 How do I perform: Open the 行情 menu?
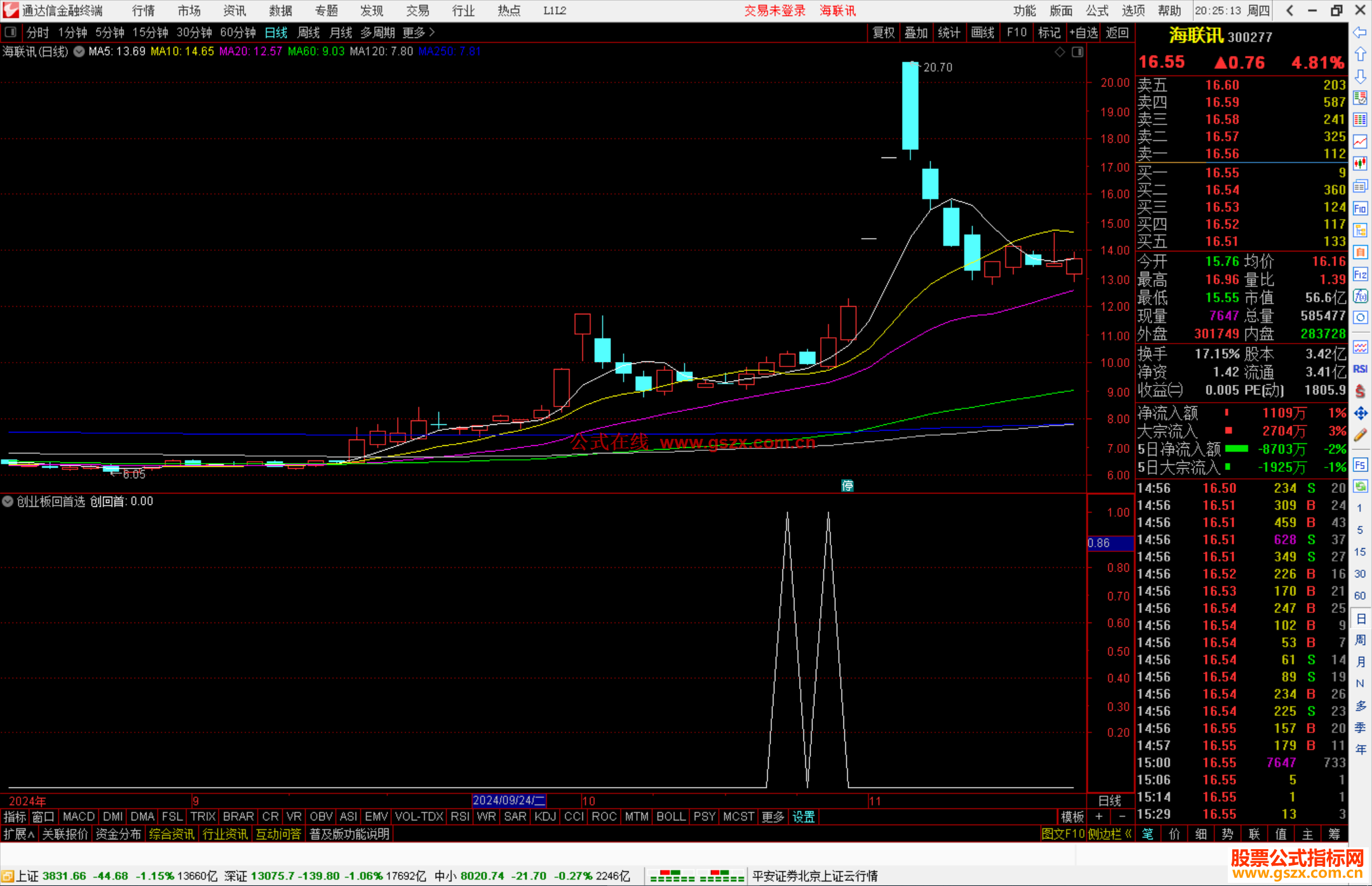(x=144, y=11)
